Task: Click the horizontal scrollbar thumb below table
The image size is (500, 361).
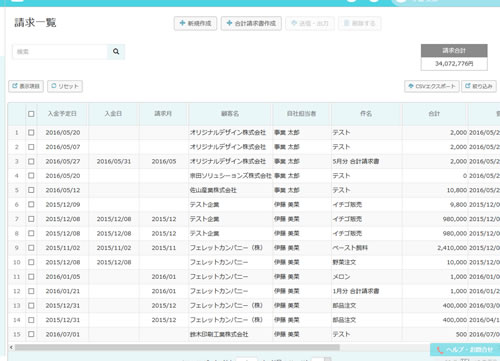Action: click(177, 347)
